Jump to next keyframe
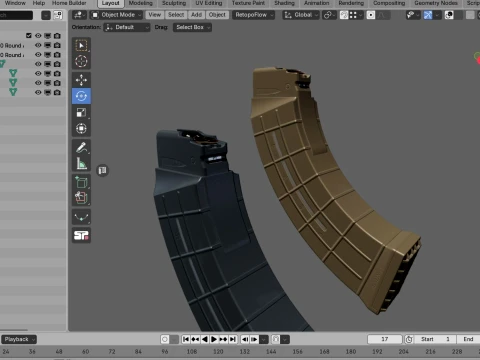This screenshot has height=360, width=480. (x=223, y=339)
